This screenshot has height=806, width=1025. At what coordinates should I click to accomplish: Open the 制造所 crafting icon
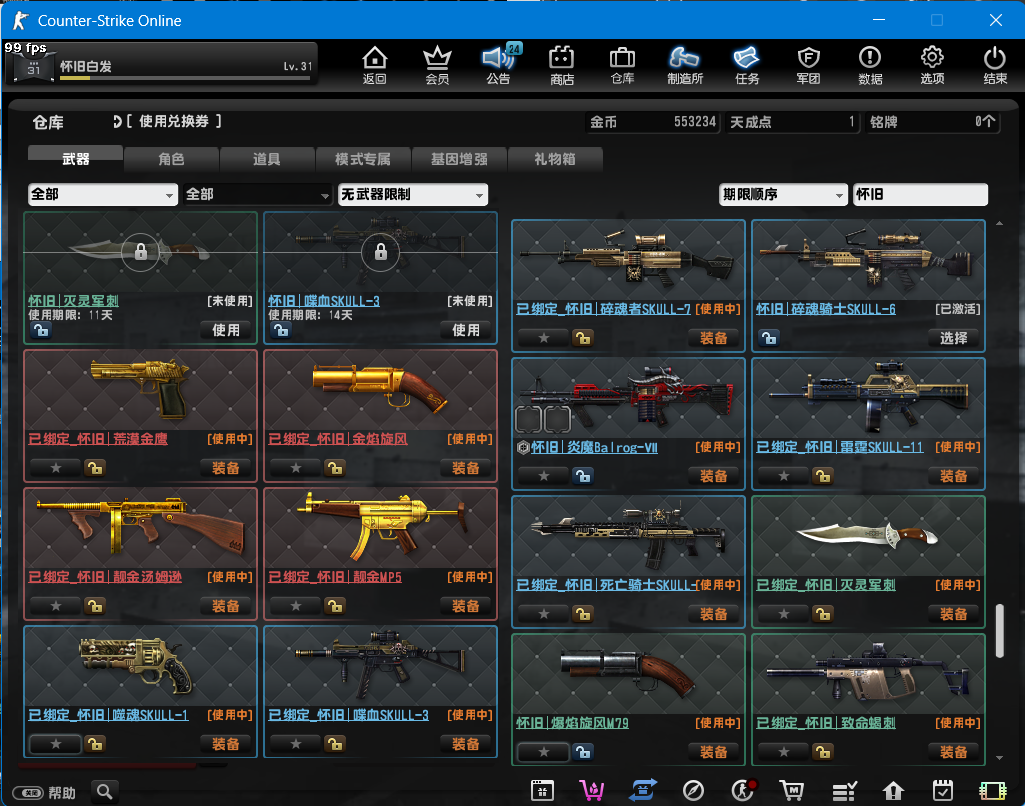click(684, 65)
